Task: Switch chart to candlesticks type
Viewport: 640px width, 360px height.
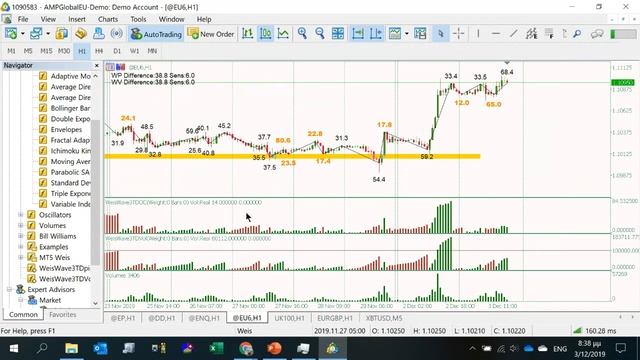Action: coord(265,34)
